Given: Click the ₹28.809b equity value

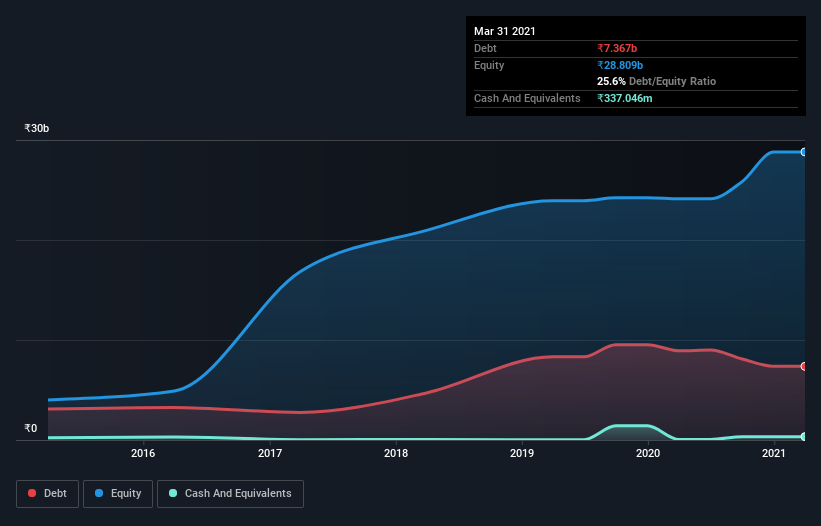Looking at the screenshot, I should point(620,65).
